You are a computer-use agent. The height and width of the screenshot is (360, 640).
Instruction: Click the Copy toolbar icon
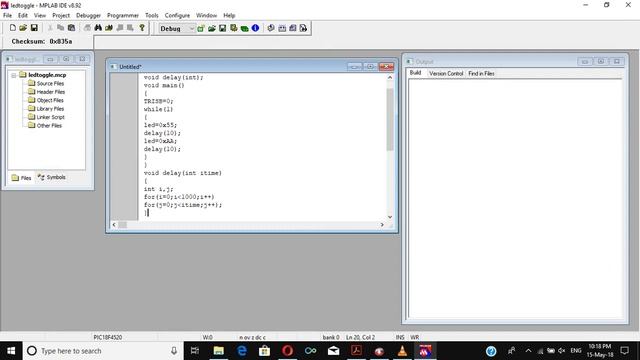[x=60, y=28]
